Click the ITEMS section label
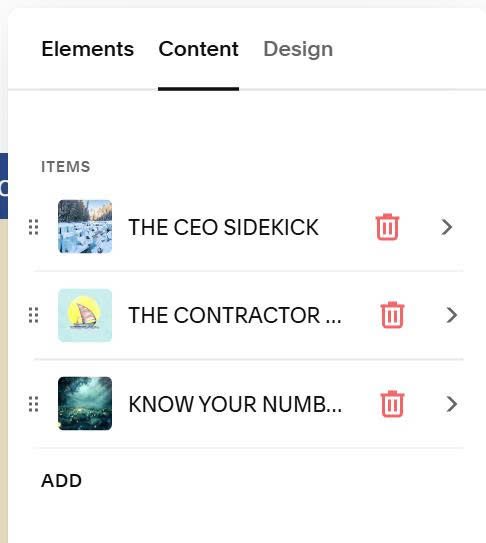486x543 pixels. coord(65,167)
